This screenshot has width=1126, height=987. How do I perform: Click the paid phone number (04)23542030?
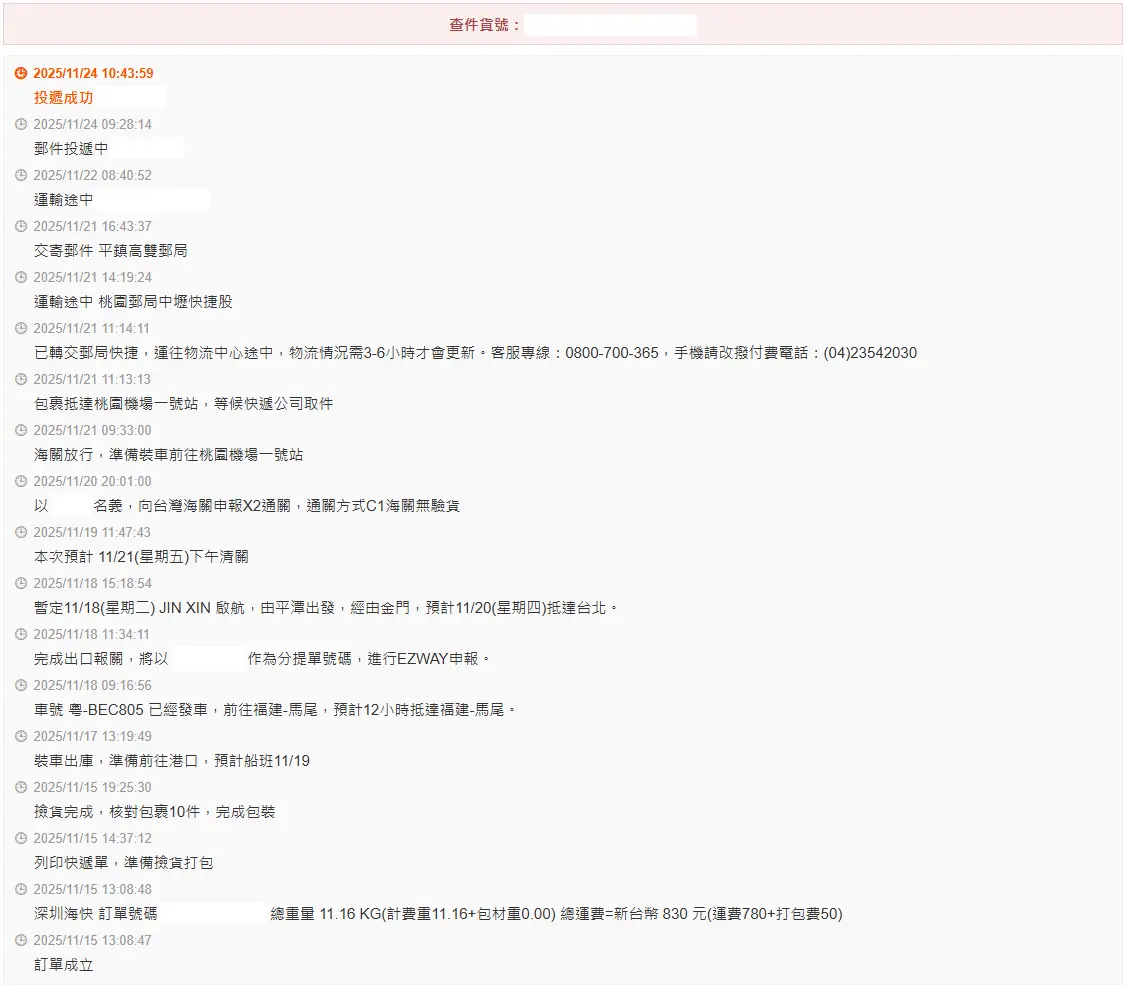(870, 353)
